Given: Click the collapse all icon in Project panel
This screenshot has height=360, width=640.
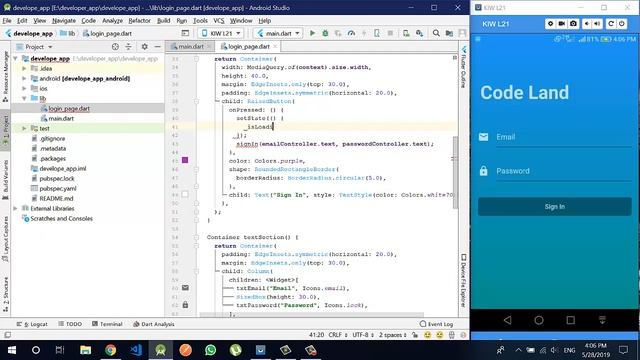Looking at the screenshot, I should coord(128,47).
